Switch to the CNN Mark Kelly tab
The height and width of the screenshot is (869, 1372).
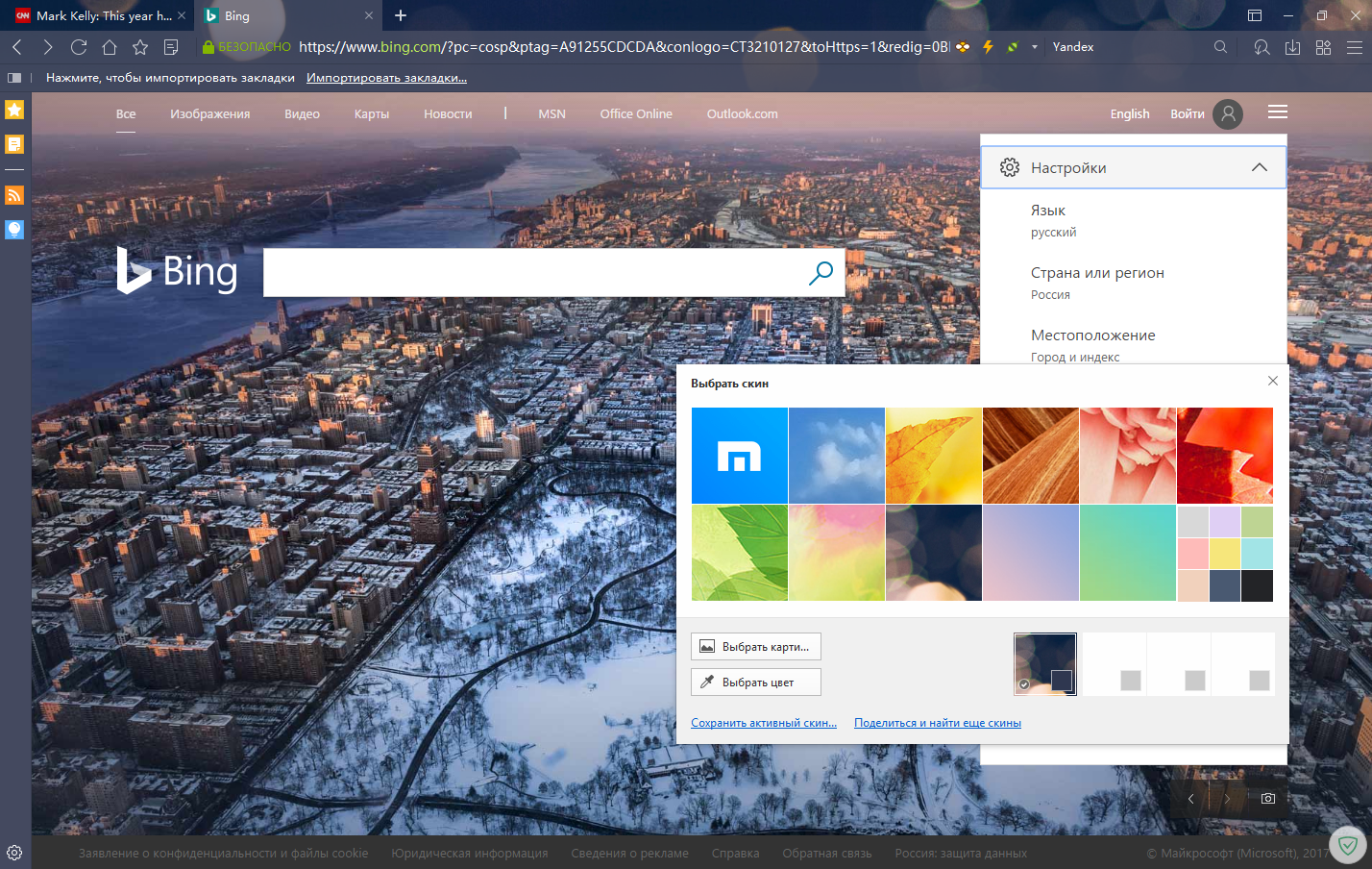(96, 15)
